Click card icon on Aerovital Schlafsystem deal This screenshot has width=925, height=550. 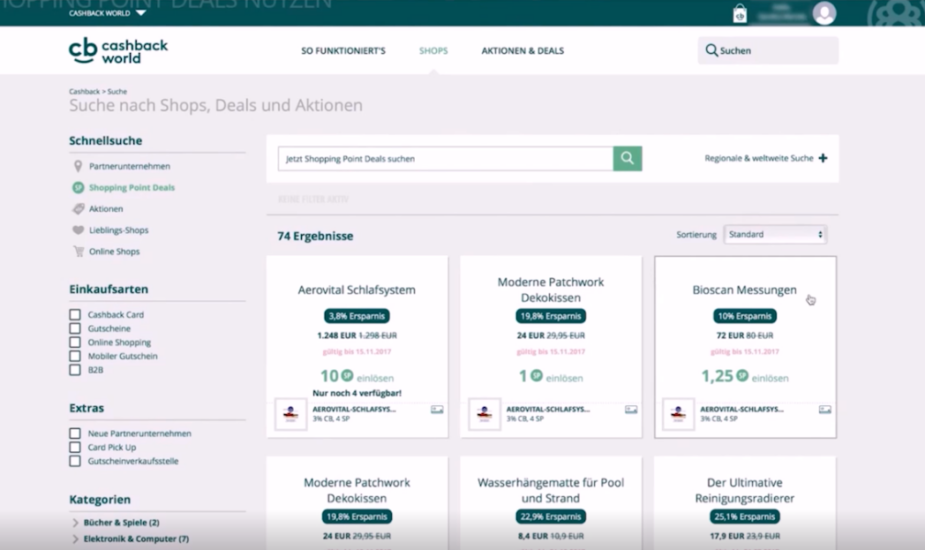437,410
